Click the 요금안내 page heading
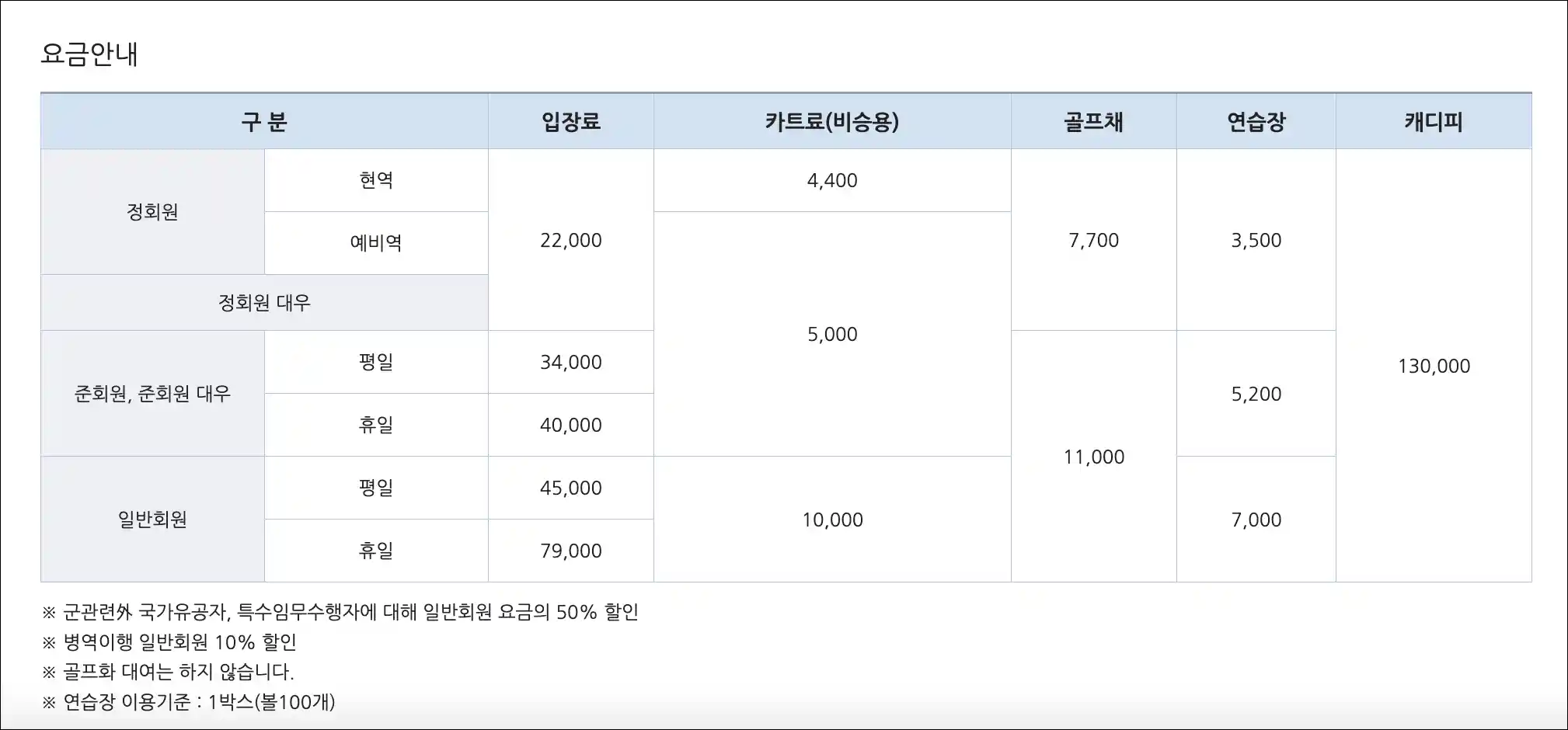Image resolution: width=1568 pixels, height=730 pixels. tap(89, 54)
